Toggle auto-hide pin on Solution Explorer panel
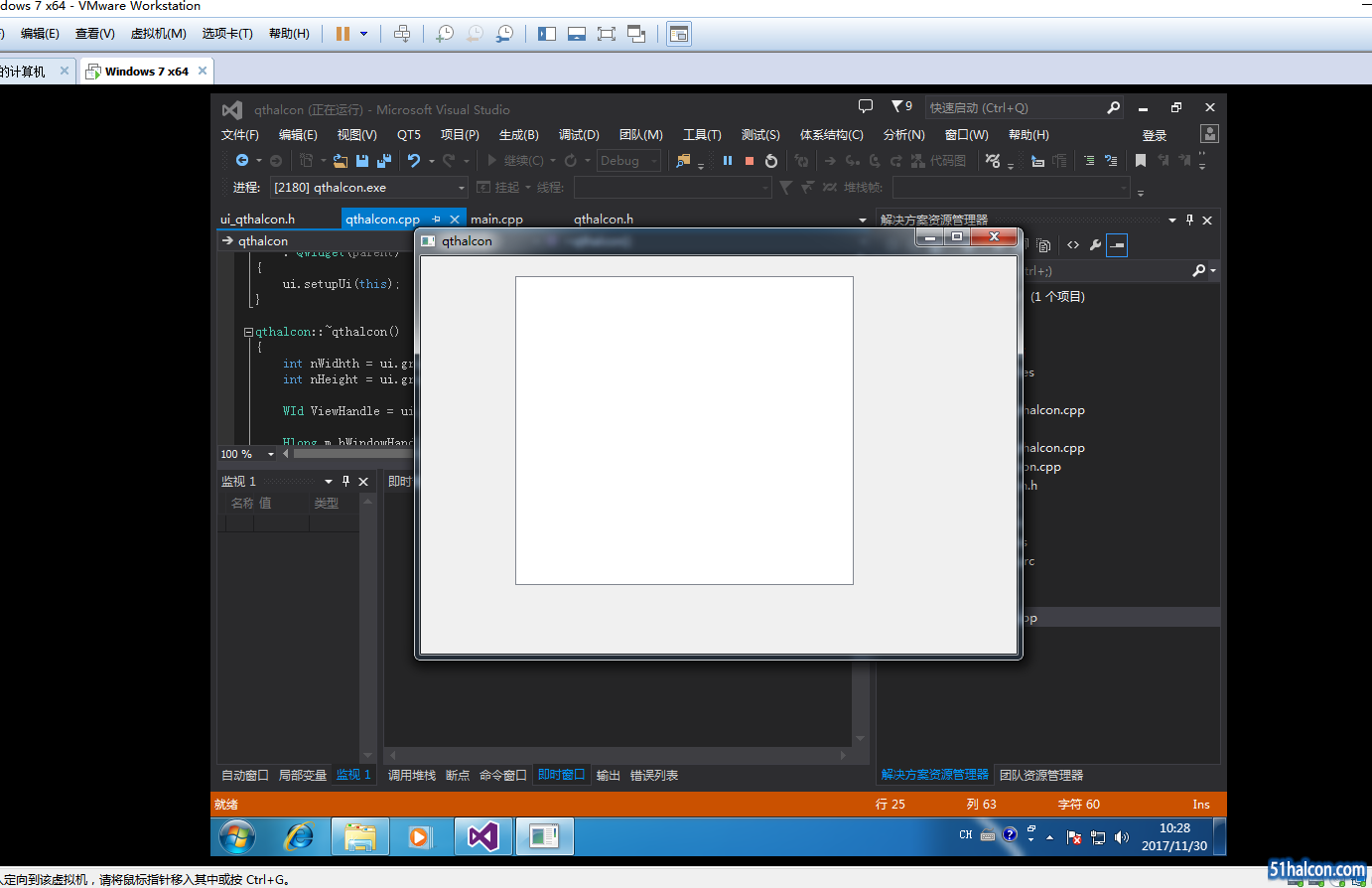Screen dimensions: 1372x888 tap(1190, 221)
